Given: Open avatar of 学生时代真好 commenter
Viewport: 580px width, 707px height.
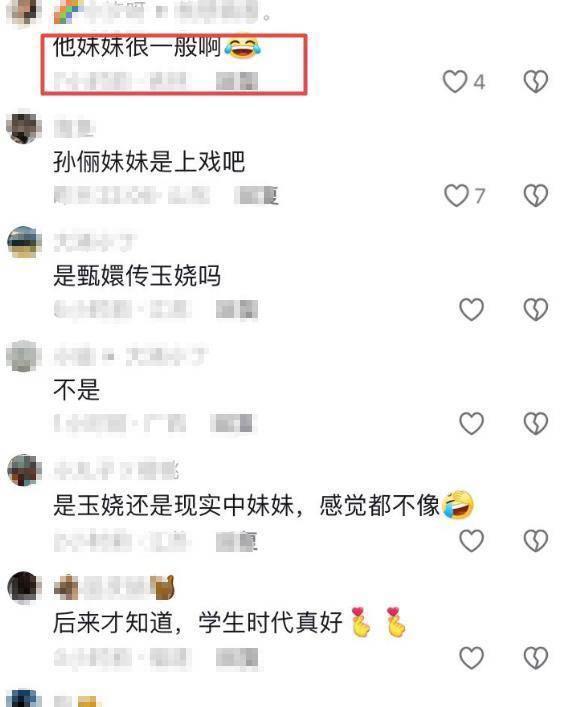Looking at the screenshot, I should tap(24, 588).
